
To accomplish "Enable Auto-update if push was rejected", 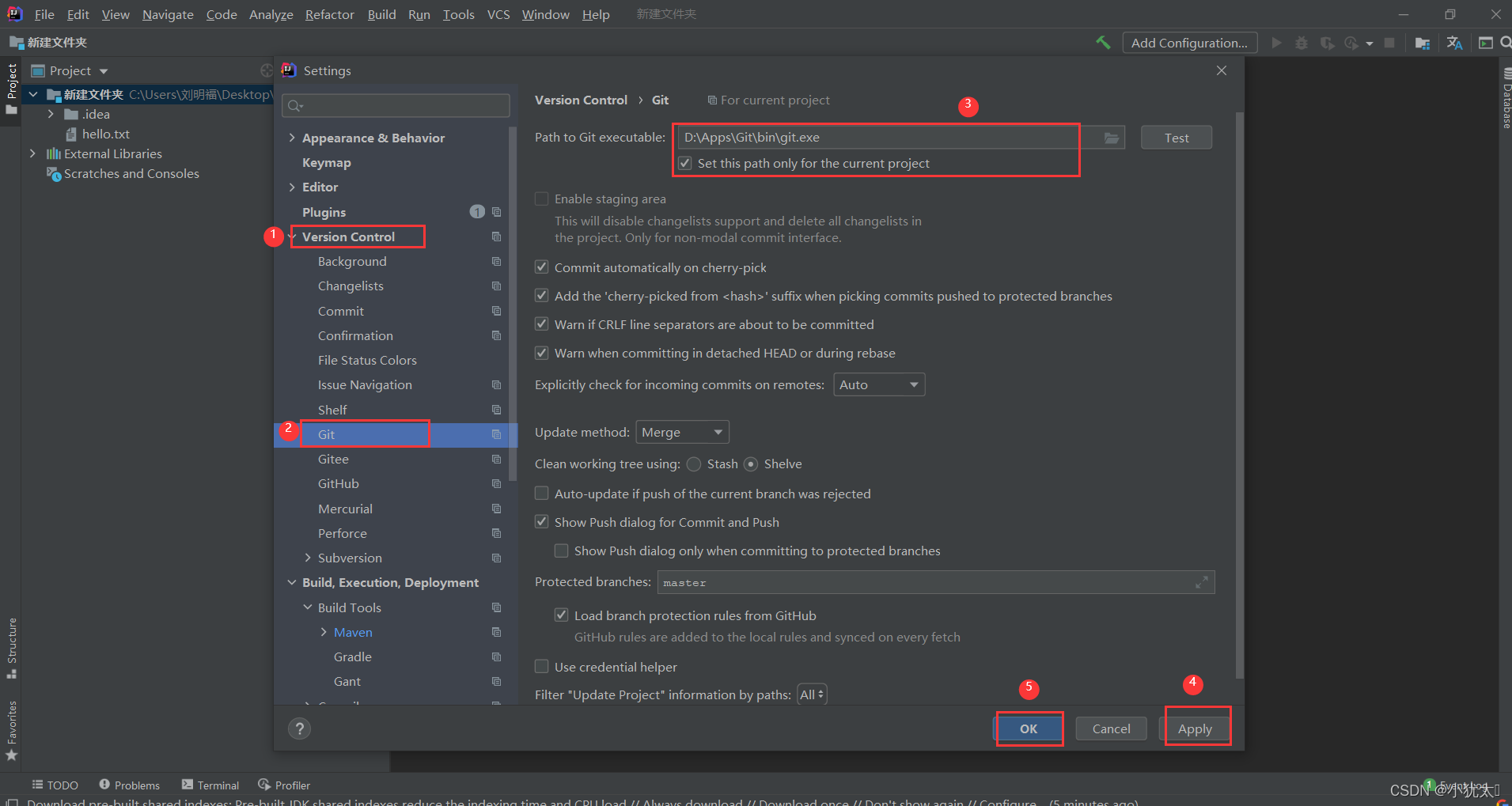I will coord(542,494).
